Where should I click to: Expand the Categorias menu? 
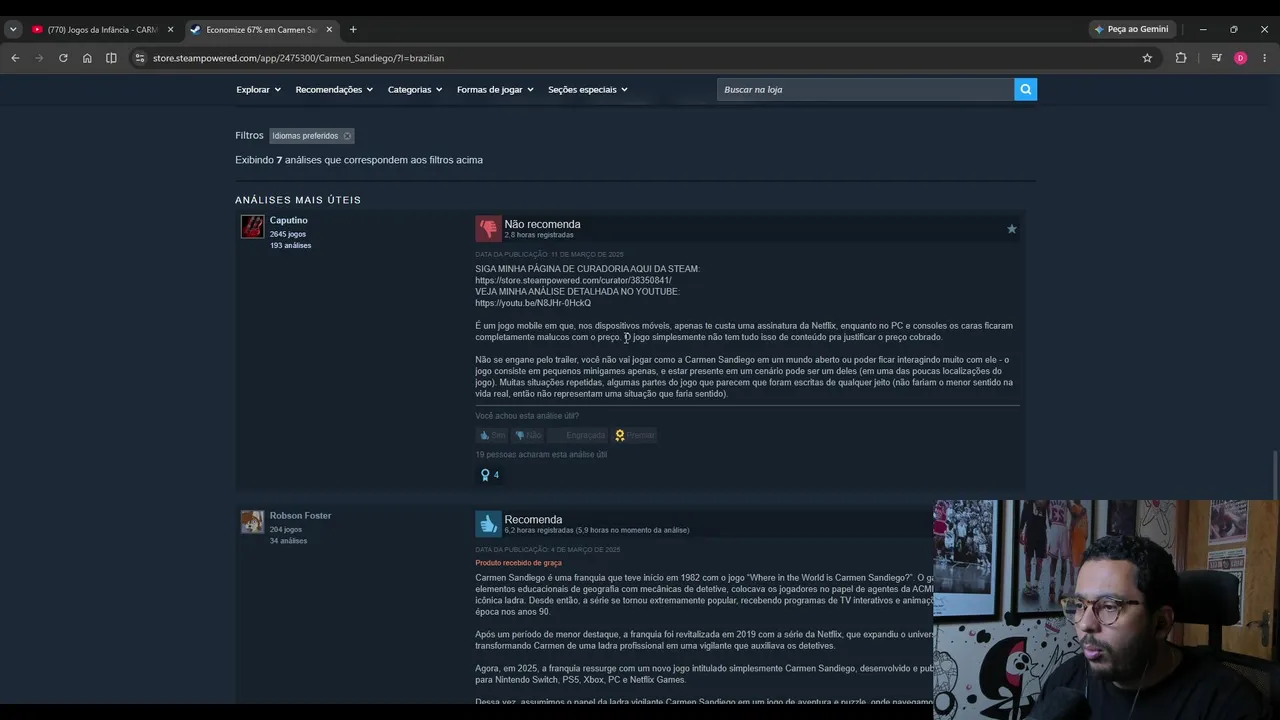[x=415, y=89]
